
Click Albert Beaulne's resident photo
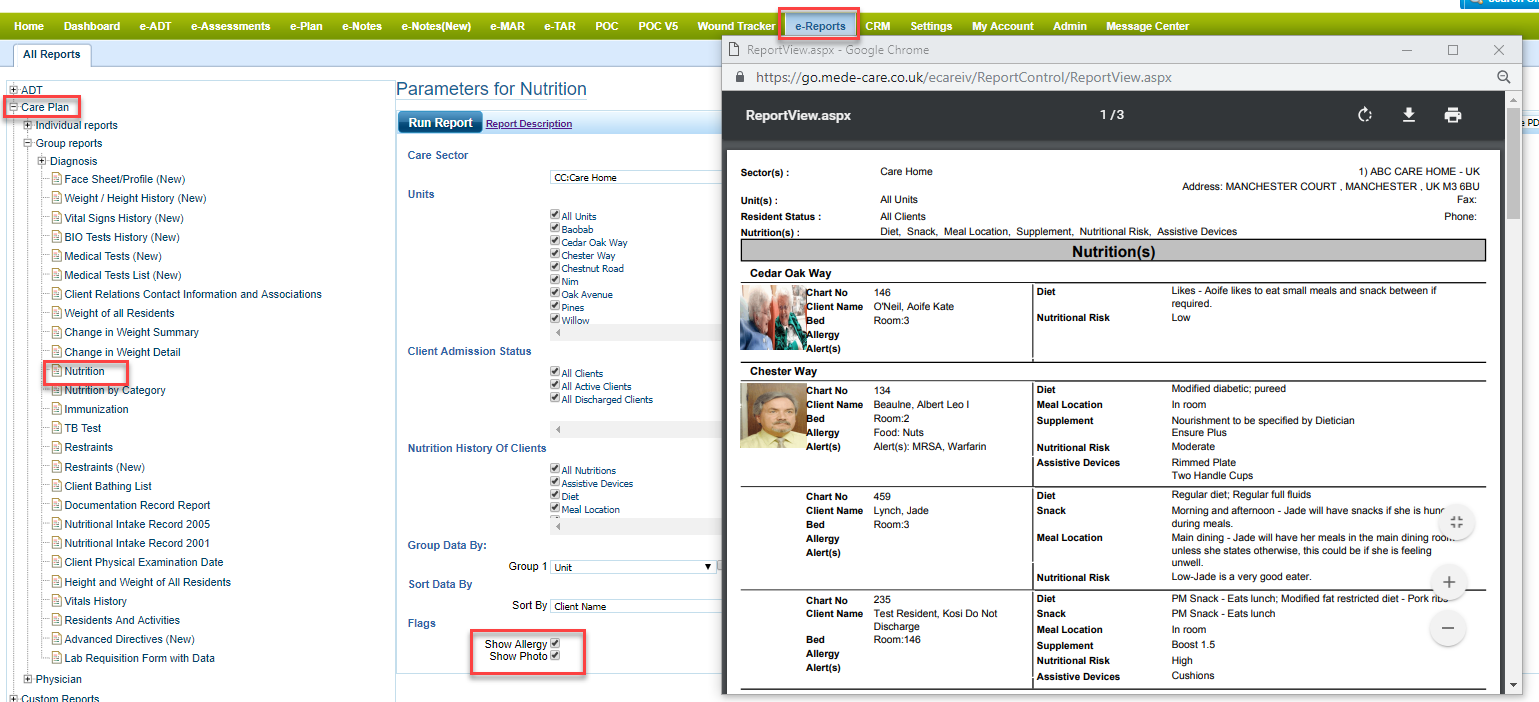tap(773, 415)
